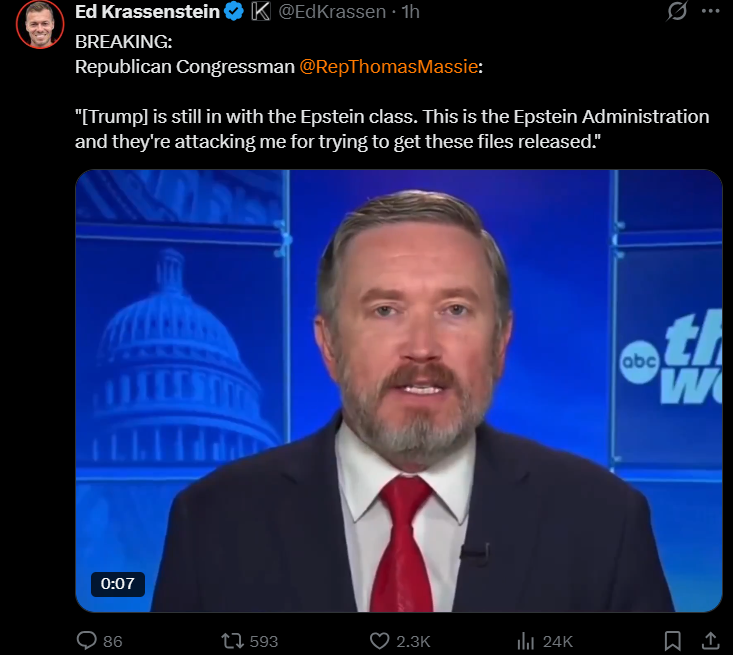Open the share post upload icon
Image resolution: width=733 pixels, height=655 pixels.
click(x=710, y=641)
